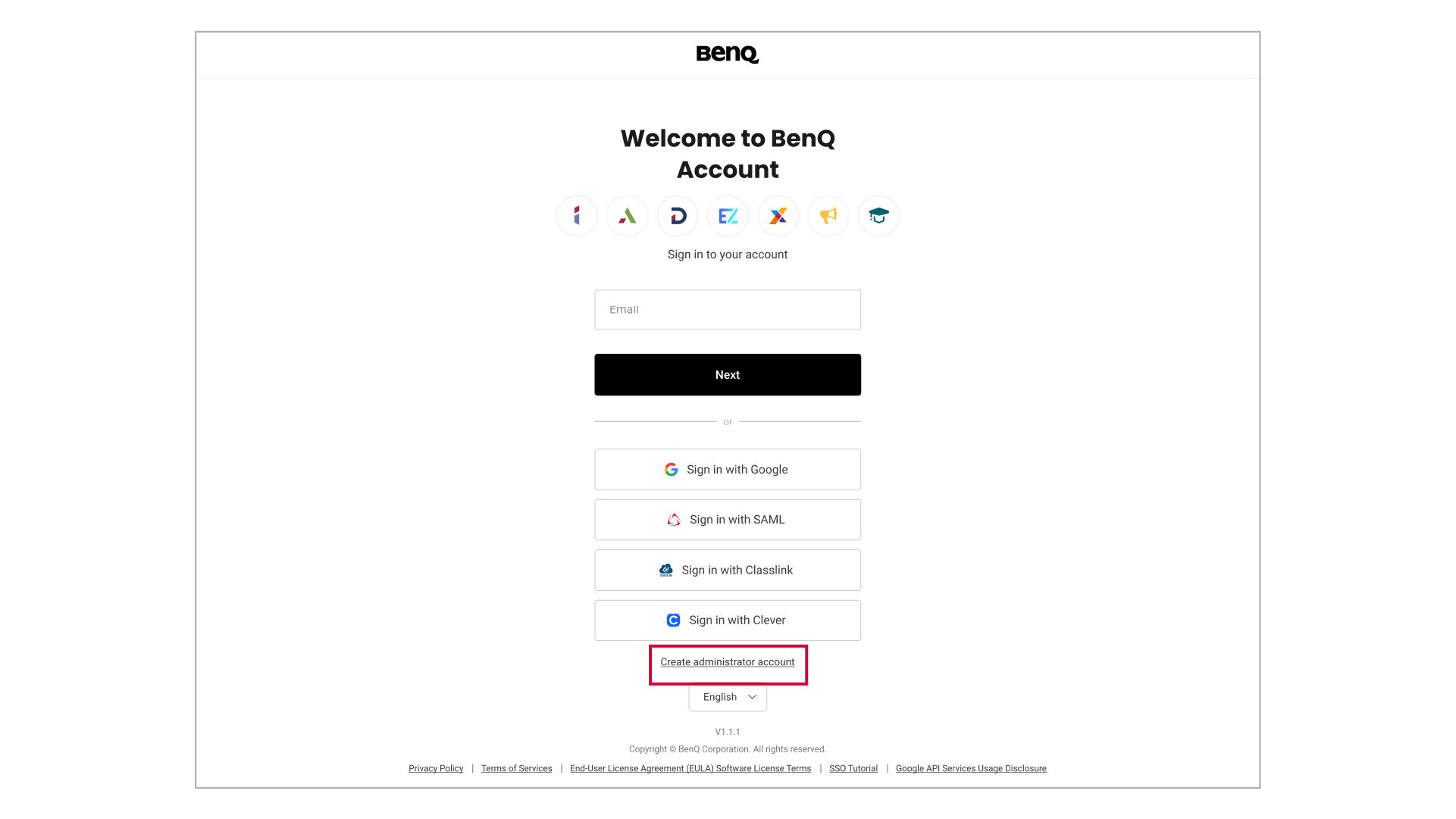Open Google API Services Usage Disclosure
The height and width of the screenshot is (819, 1456).
pyautogui.click(x=971, y=768)
